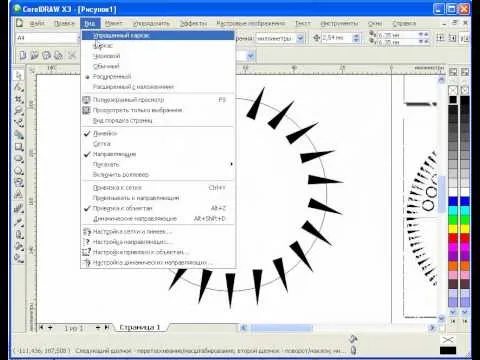Click the fill bucket status bar icon
Image resolution: width=480 pixels, height=360 pixels.
(353, 339)
